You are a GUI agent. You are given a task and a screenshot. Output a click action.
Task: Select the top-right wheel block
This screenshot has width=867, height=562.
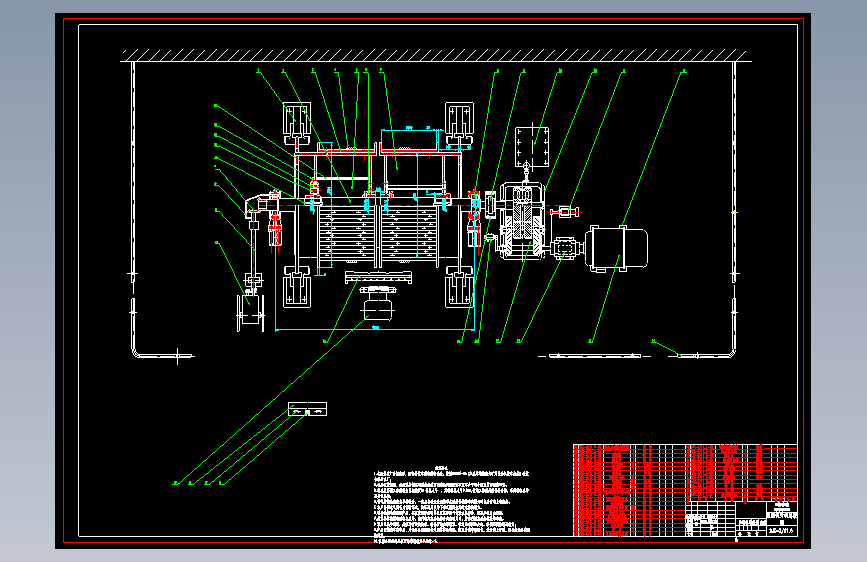(459, 122)
